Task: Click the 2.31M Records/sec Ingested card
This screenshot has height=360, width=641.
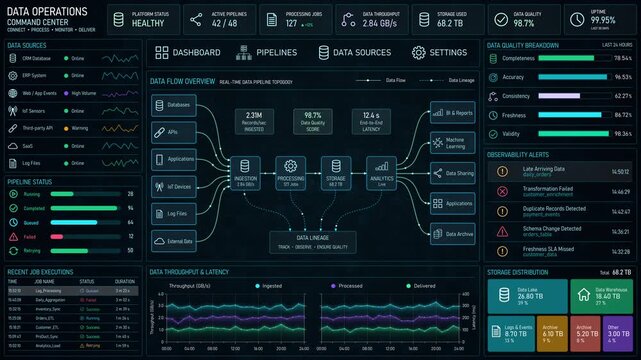Action: (x=254, y=121)
